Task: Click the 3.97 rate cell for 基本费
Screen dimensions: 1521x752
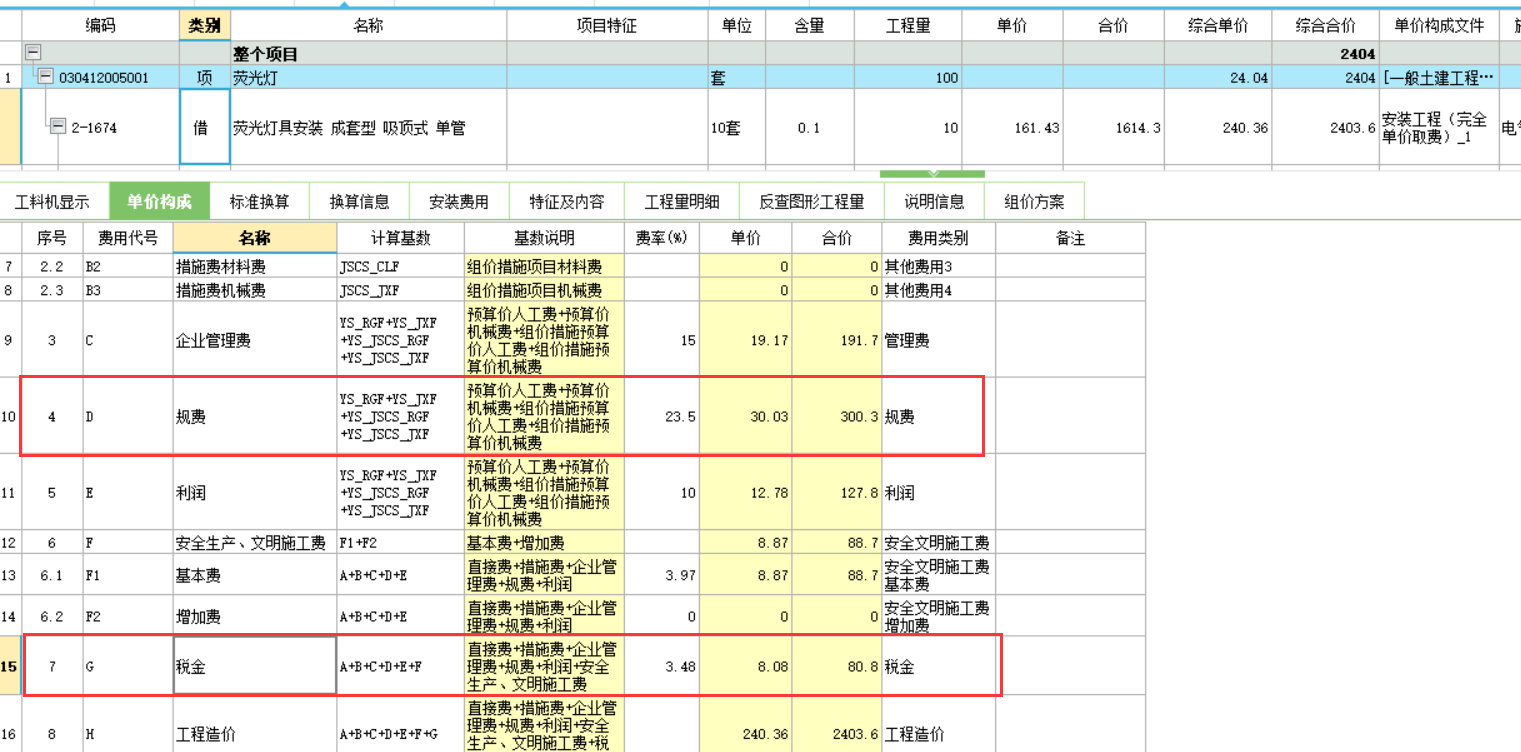Action: point(662,576)
